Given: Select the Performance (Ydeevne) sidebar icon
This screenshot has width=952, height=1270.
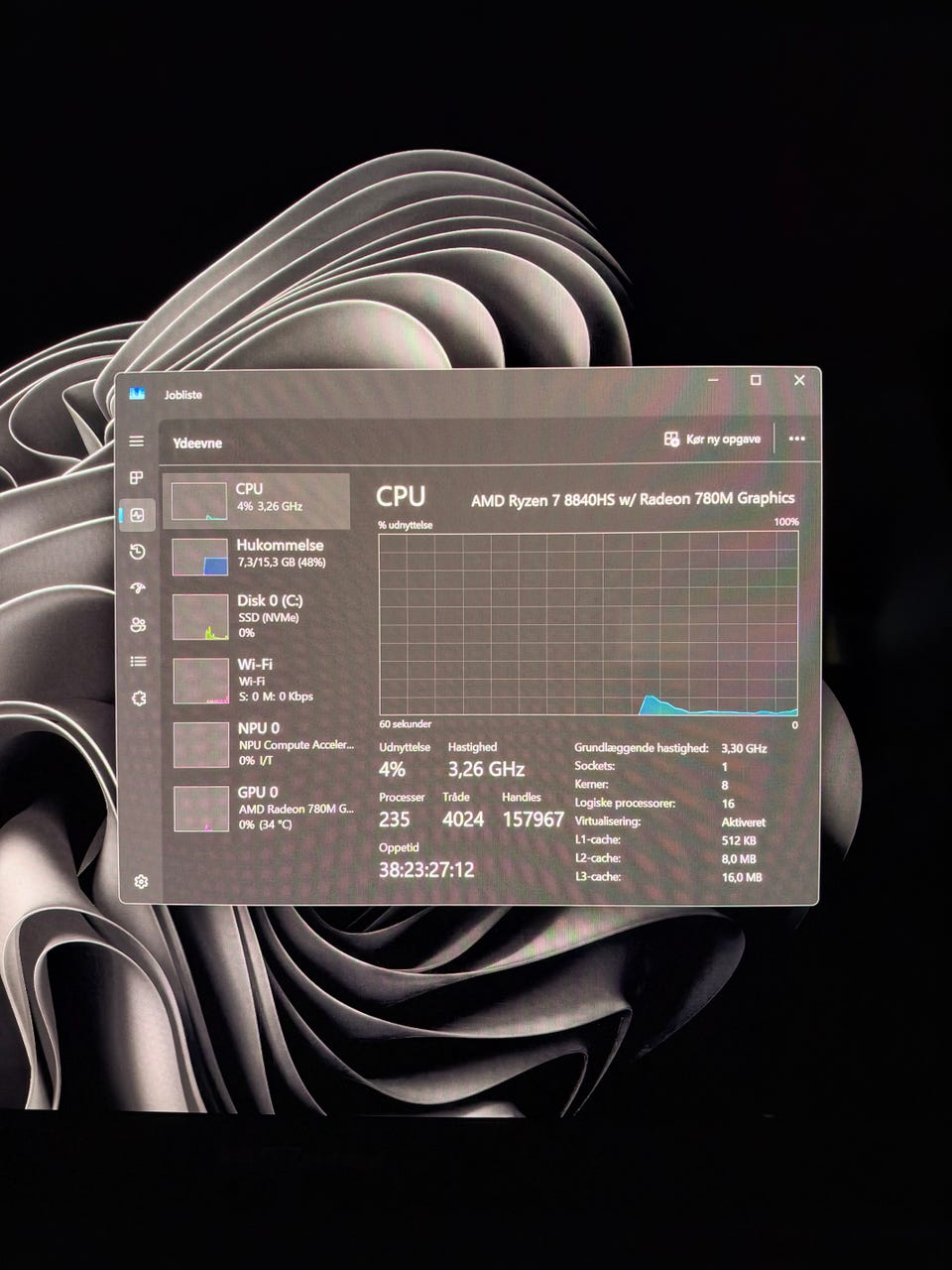Looking at the screenshot, I should point(138,515).
